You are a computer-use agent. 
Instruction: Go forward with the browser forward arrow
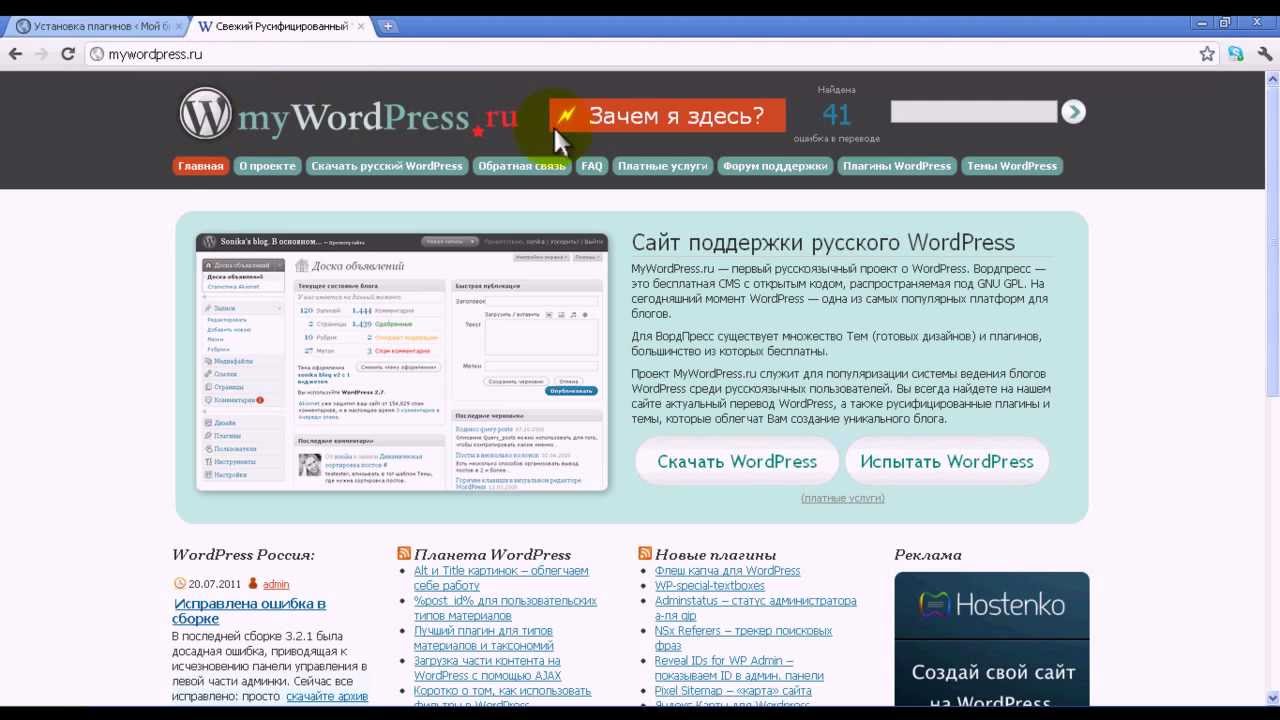pos(41,54)
